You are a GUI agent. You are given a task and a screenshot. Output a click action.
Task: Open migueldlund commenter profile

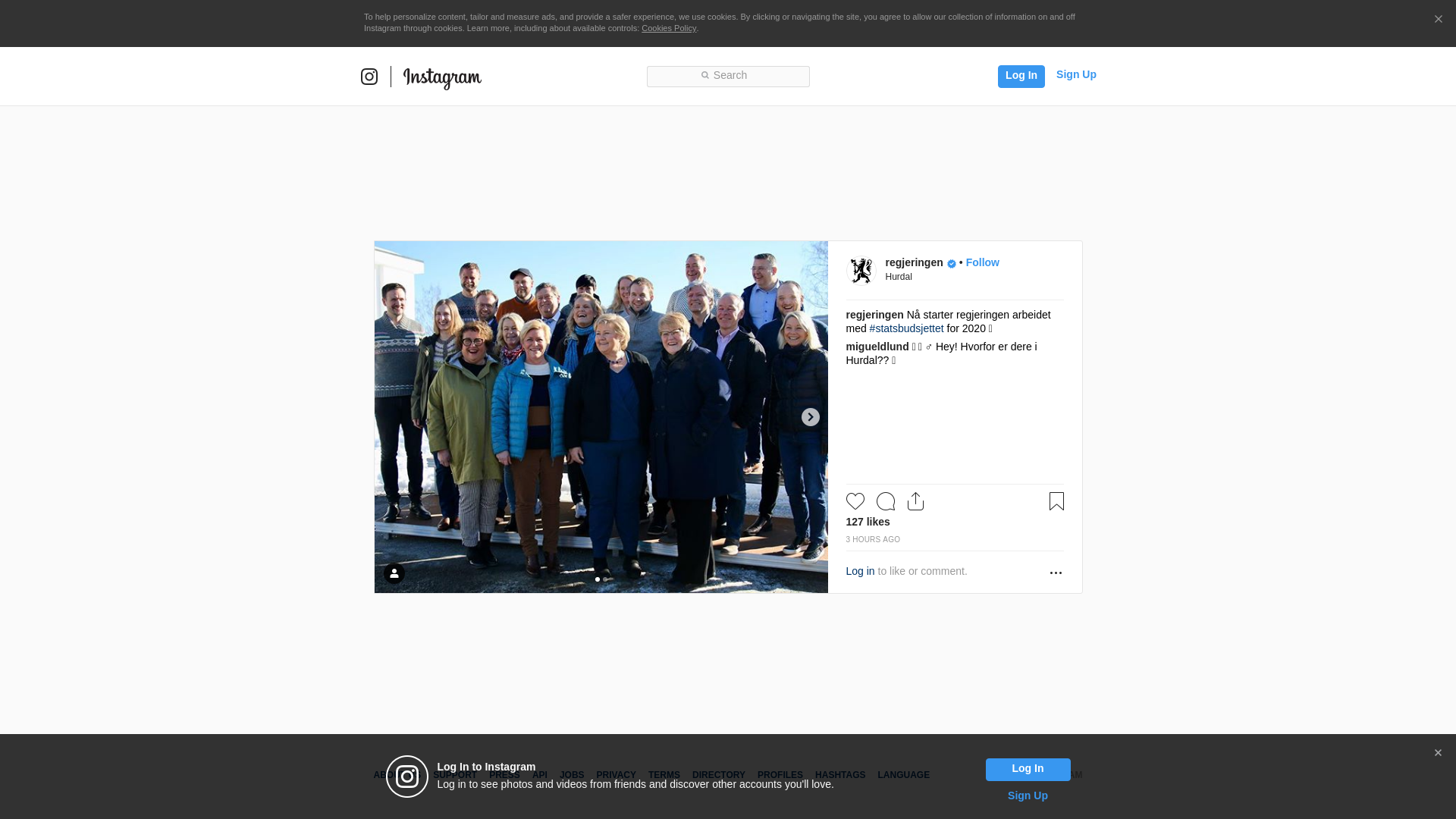coord(877,347)
